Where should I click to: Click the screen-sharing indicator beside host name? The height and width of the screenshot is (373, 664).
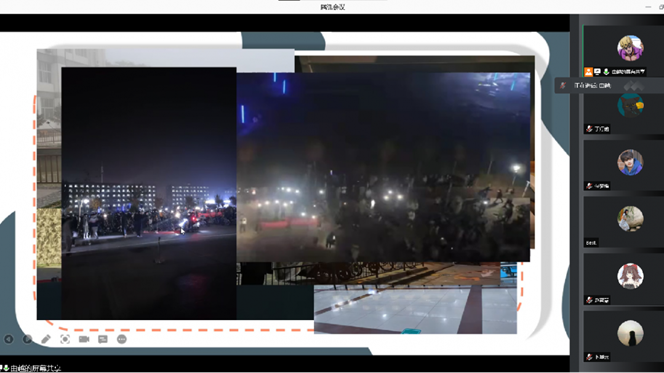pyautogui.click(x=597, y=72)
